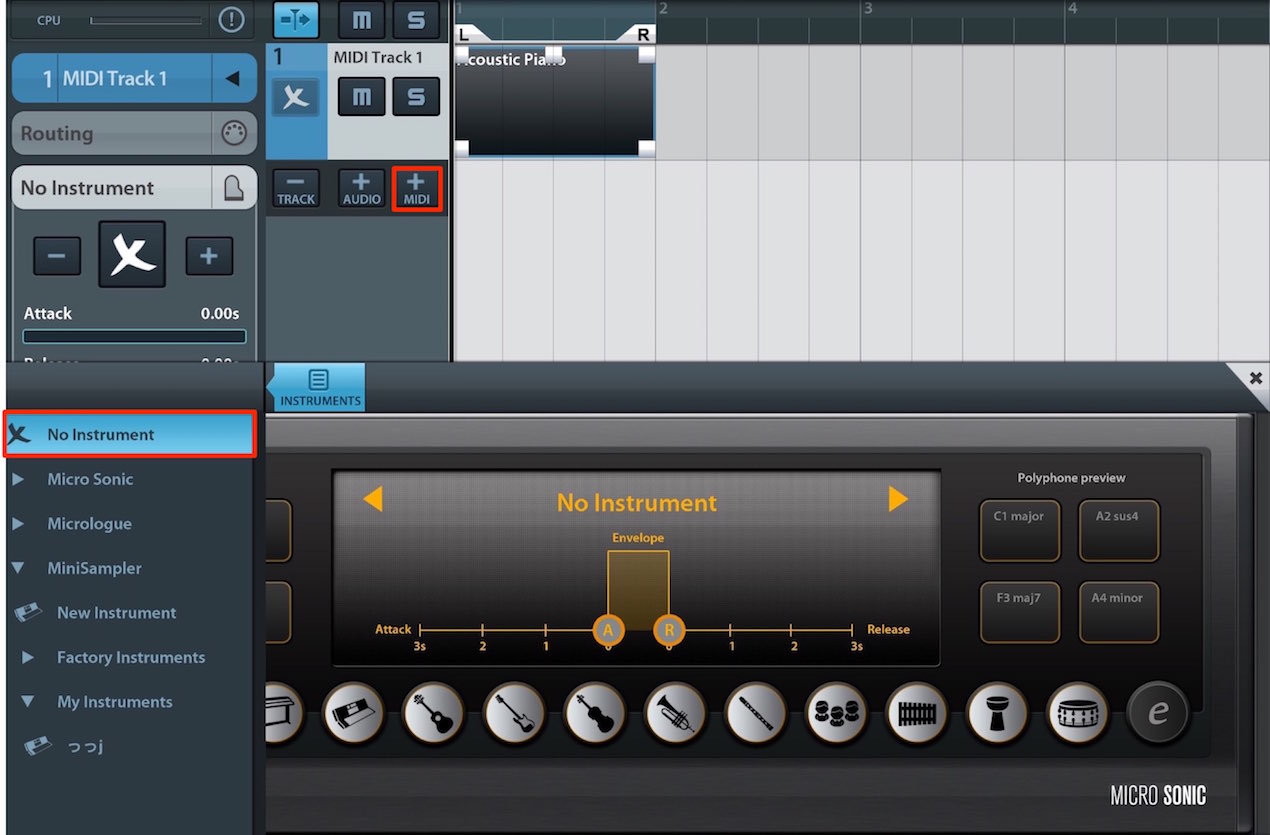Click the CPU warning exclamation icon
The image size is (1270, 835).
pyautogui.click(x=231, y=20)
